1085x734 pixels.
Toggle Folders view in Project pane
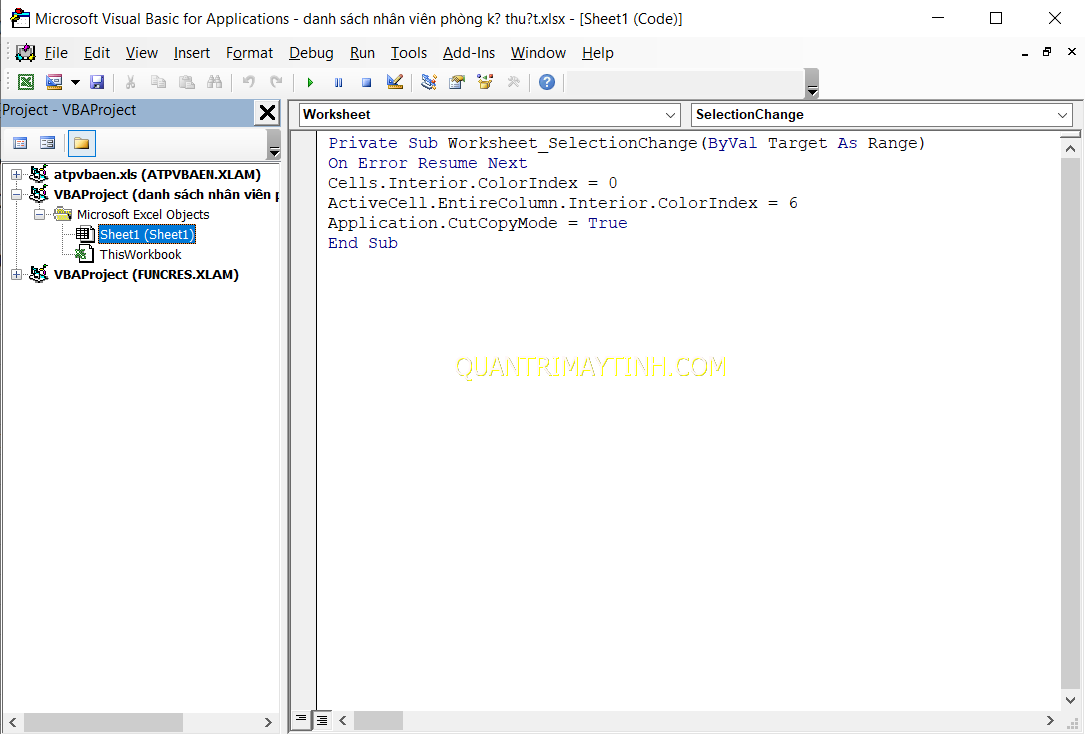click(x=82, y=143)
